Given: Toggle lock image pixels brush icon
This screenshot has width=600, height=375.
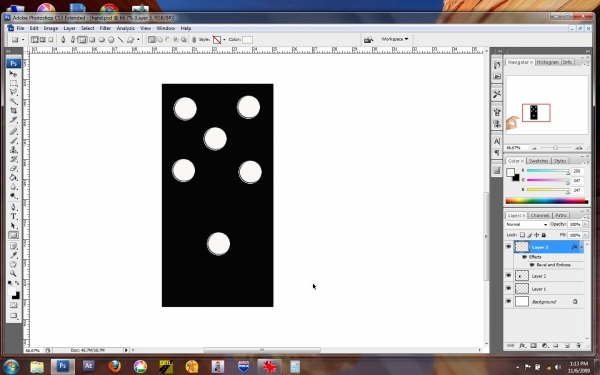Looking at the screenshot, I should click(x=530, y=235).
